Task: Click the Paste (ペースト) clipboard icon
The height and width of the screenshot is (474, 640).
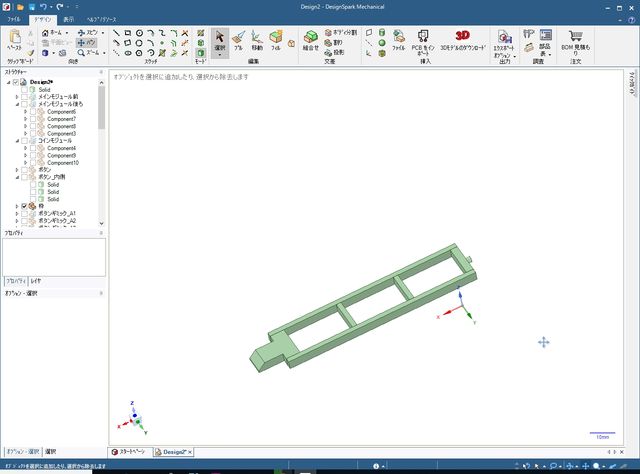Action: pyautogui.click(x=15, y=37)
